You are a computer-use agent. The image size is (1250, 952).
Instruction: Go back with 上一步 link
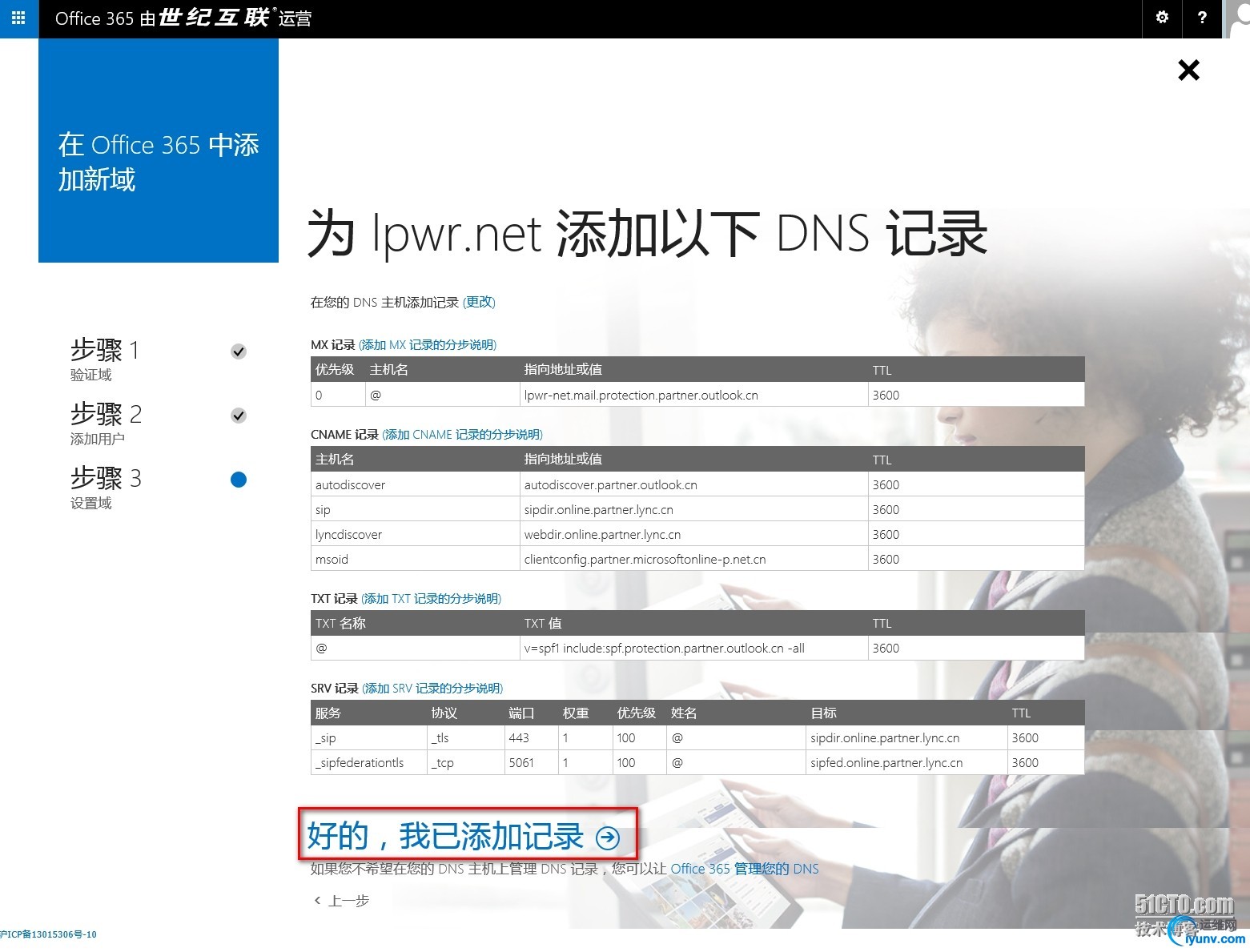tap(342, 901)
